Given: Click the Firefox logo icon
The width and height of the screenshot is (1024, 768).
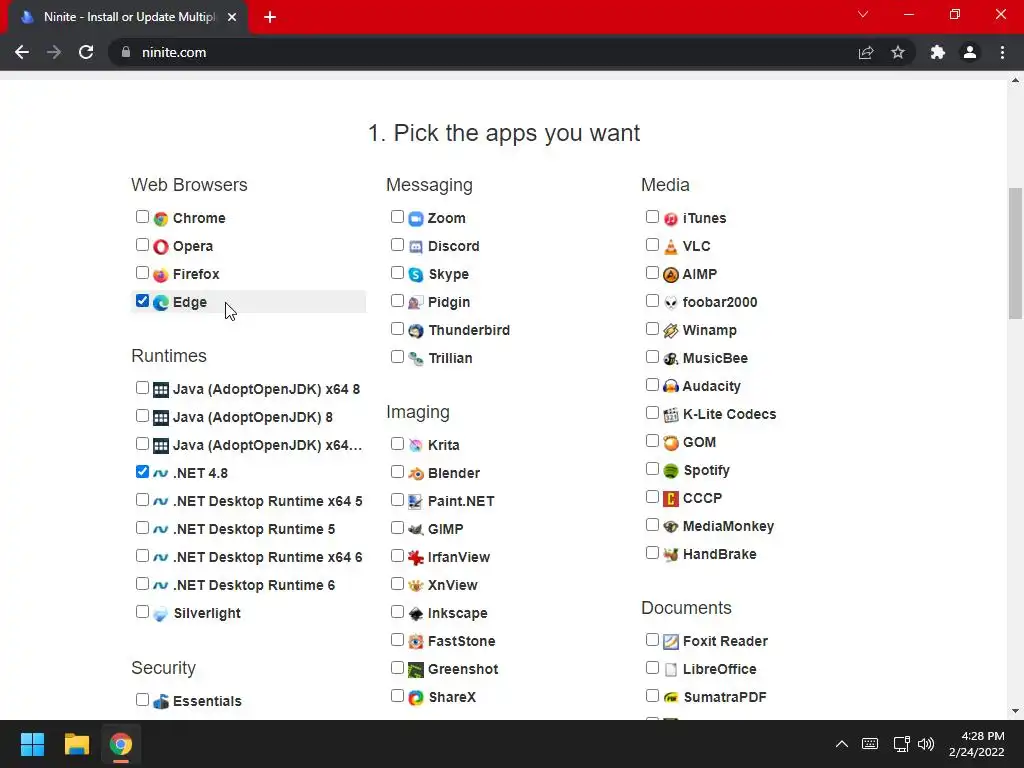Looking at the screenshot, I should tap(161, 274).
